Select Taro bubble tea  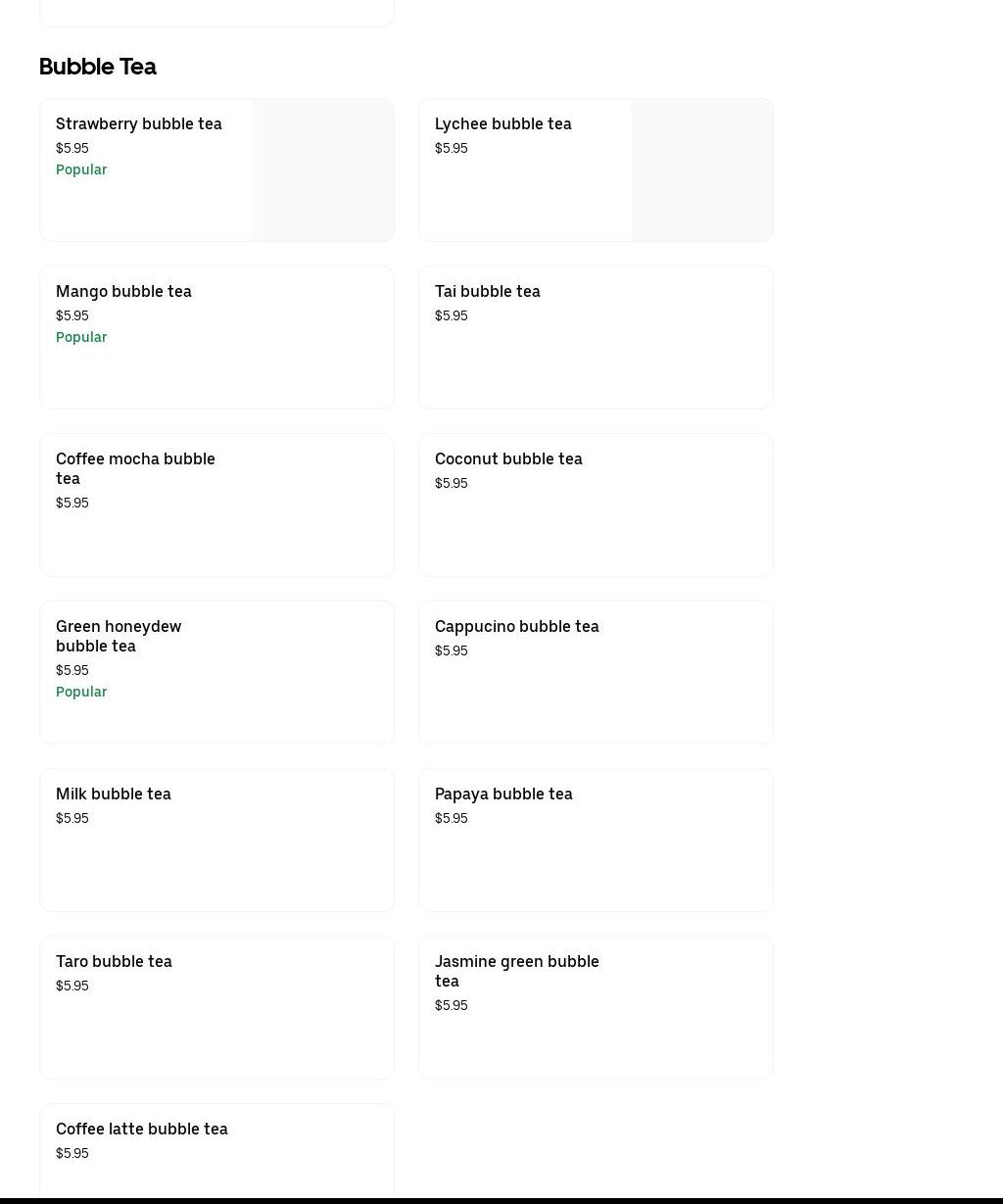[x=114, y=962]
